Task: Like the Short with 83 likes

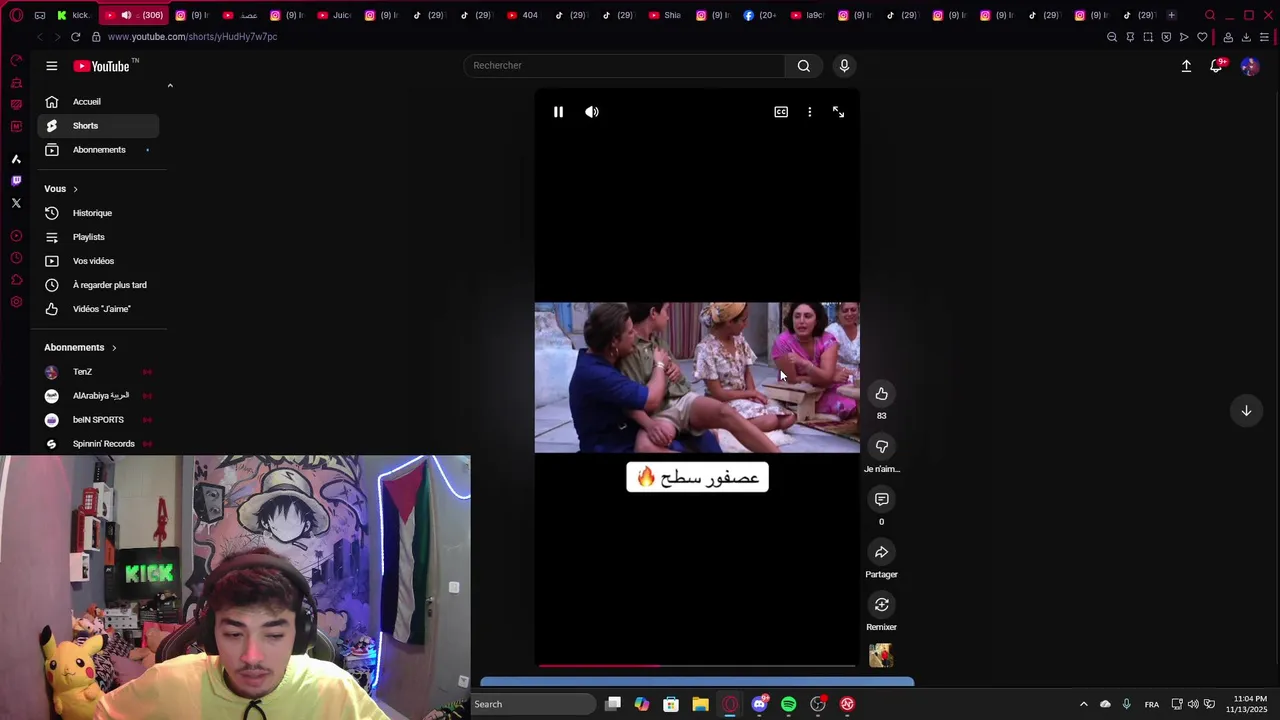Action: [881, 394]
